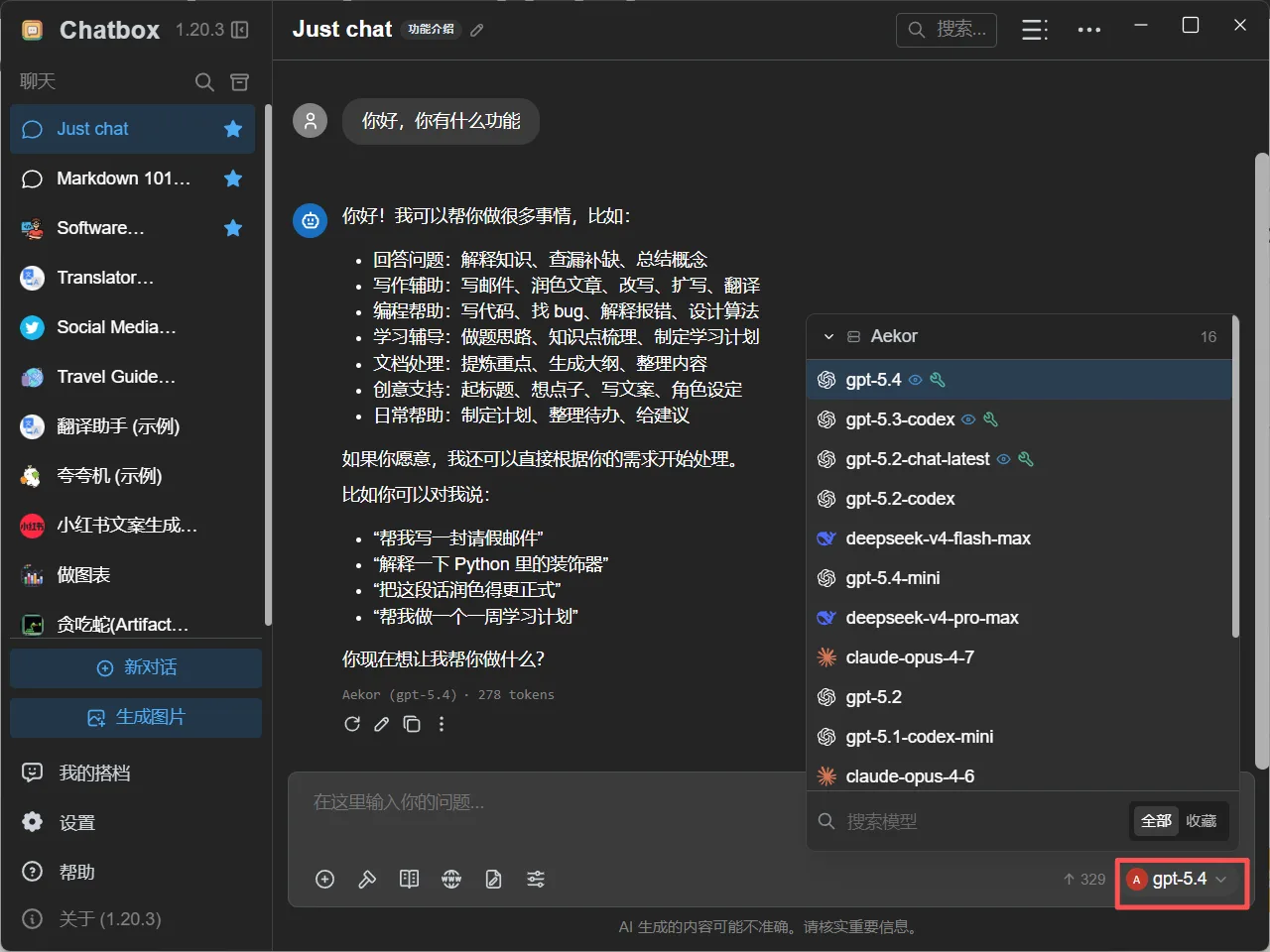
Task: Collapse the sidebar with the panel icon
Action: pos(240,30)
